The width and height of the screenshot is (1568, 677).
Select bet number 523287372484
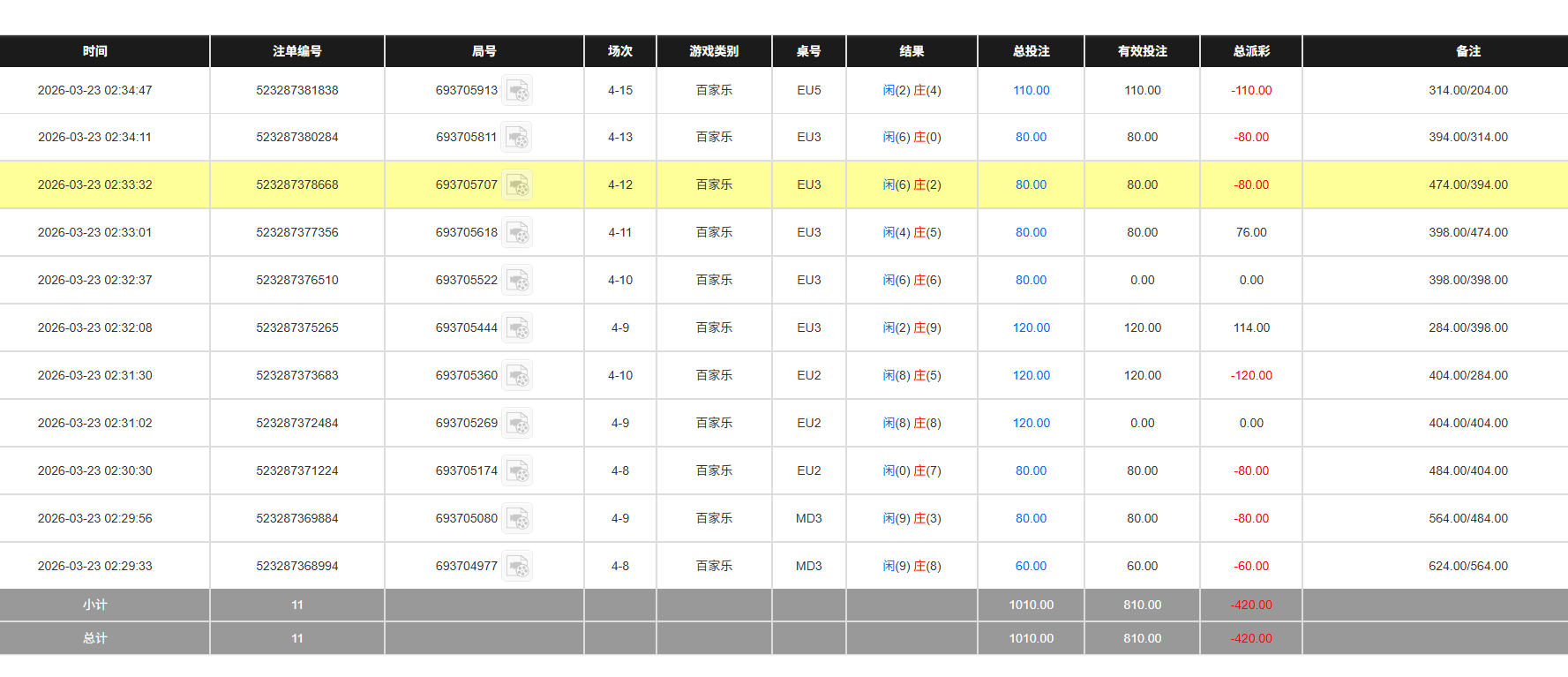[x=297, y=423]
